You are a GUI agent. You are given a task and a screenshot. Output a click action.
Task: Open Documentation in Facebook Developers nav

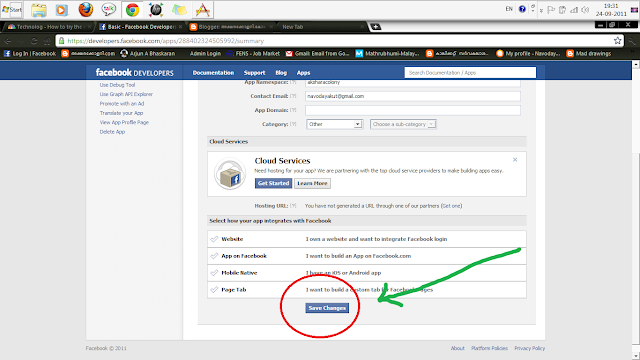point(213,73)
